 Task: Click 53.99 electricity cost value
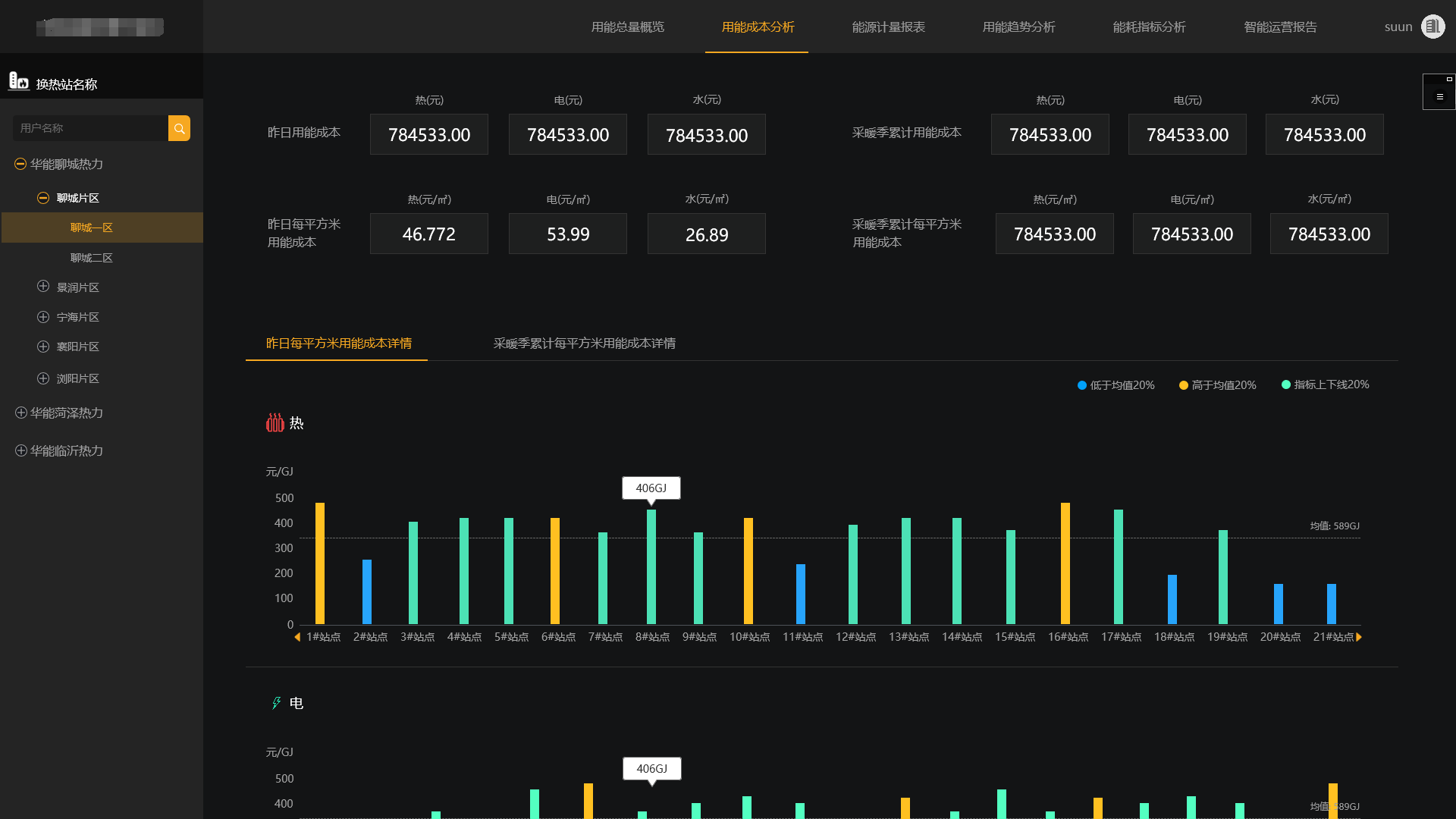coord(568,234)
